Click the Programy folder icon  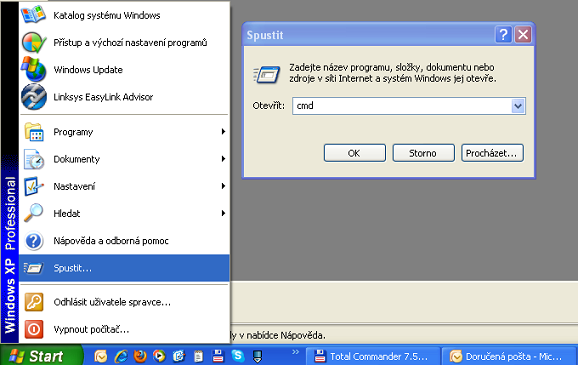(34, 132)
